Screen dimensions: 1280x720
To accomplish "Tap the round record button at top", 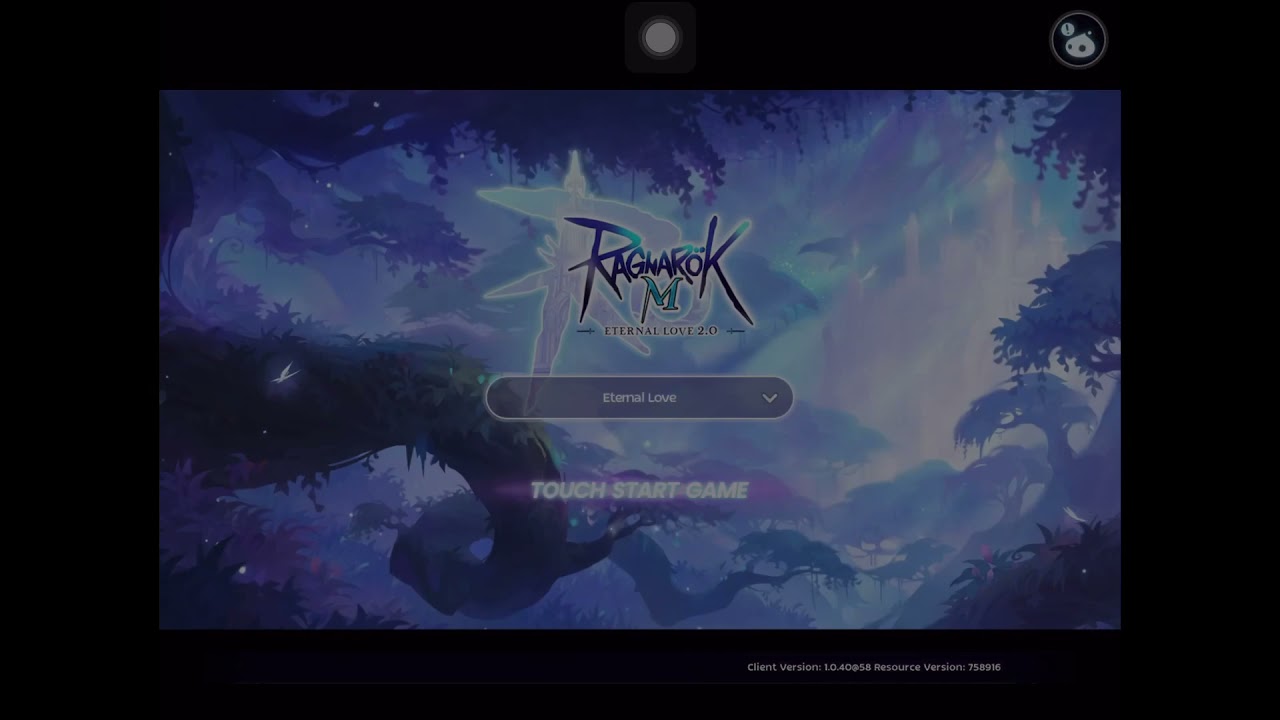I will tap(660, 38).
